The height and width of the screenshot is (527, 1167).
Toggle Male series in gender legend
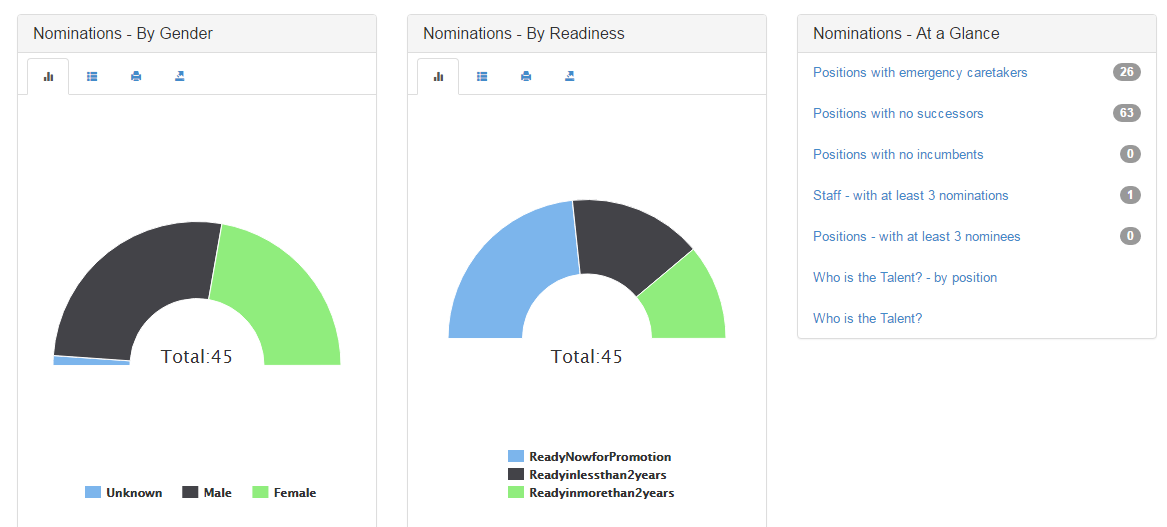(207, 493)
